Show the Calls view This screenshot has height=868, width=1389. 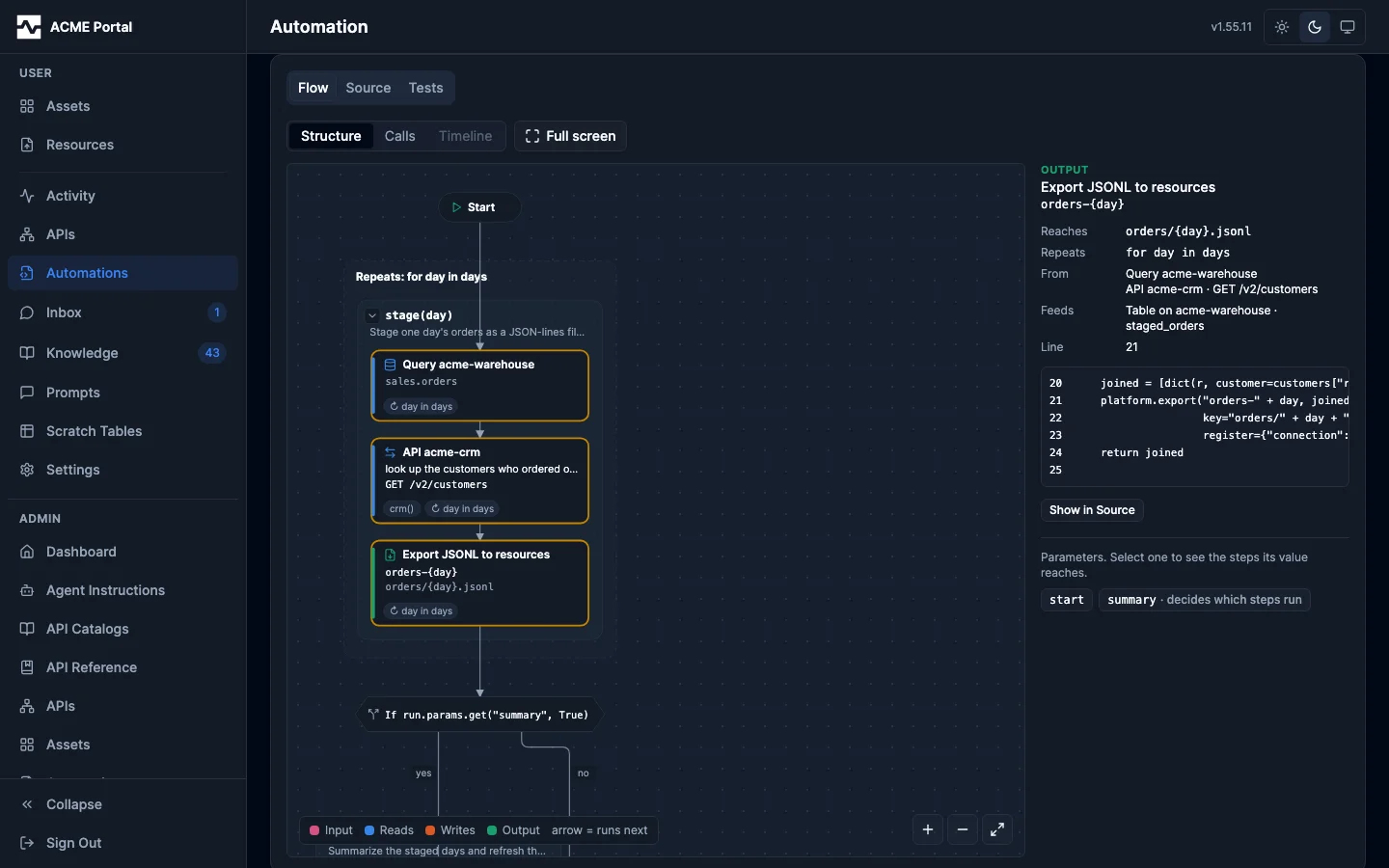point(399,136)
